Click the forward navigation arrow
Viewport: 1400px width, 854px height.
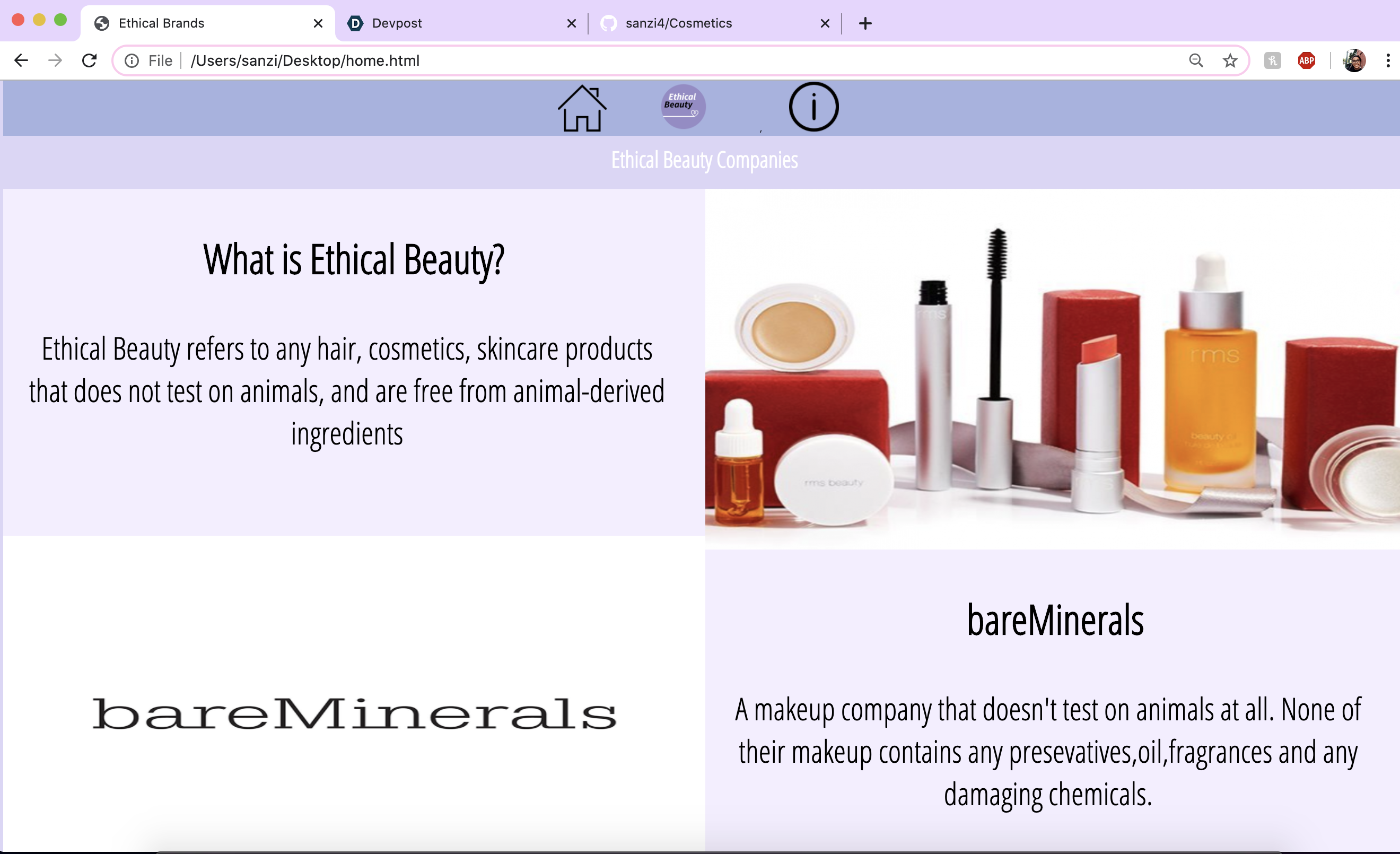click(55, 60)
